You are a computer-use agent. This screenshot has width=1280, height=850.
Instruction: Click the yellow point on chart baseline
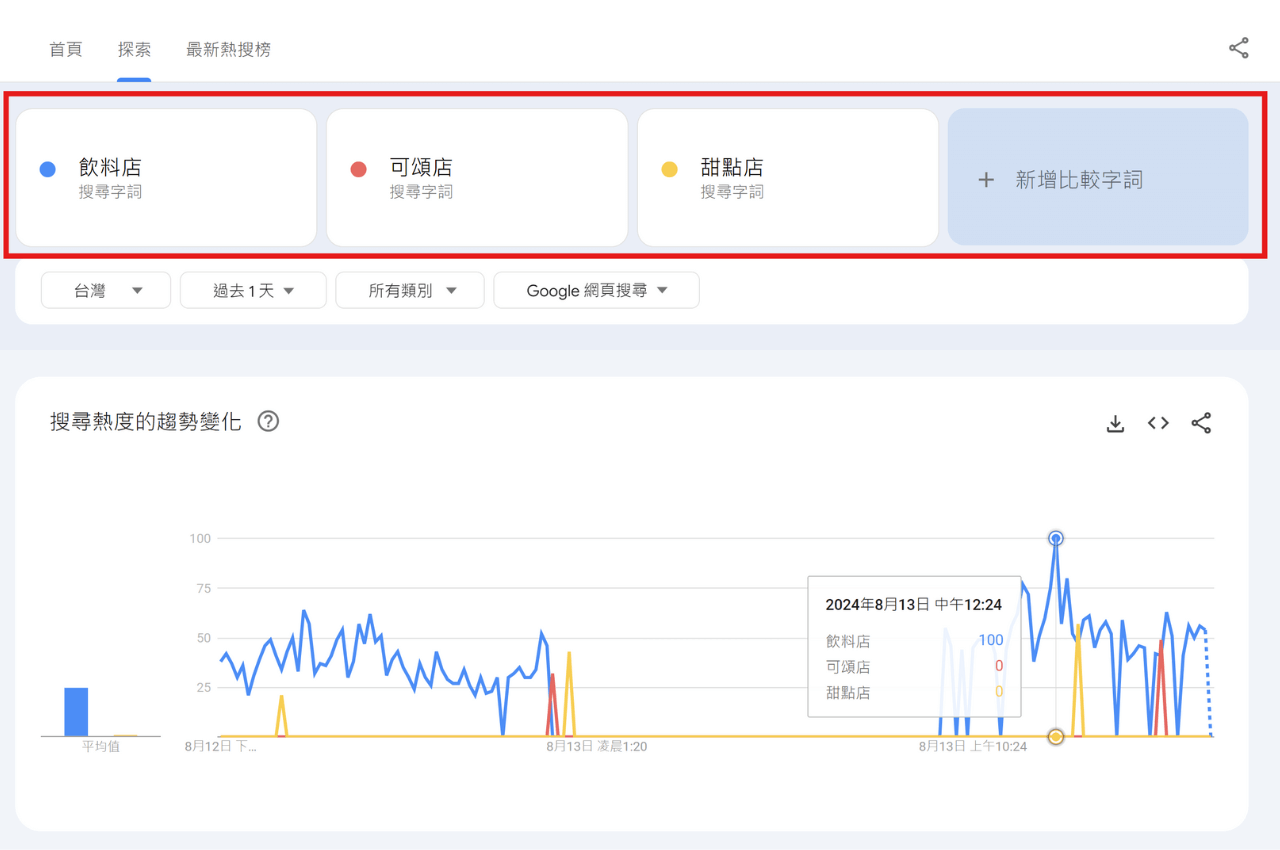click(x=1055, y=737)
